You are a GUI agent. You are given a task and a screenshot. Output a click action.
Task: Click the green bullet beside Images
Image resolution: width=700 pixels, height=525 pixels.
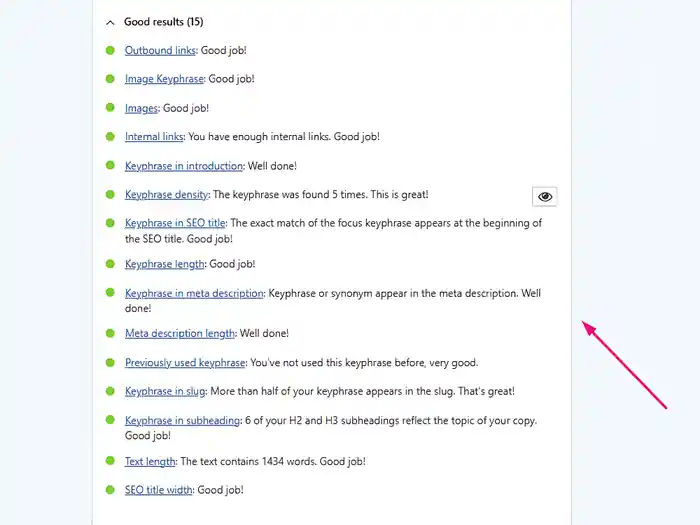point(110,107)
